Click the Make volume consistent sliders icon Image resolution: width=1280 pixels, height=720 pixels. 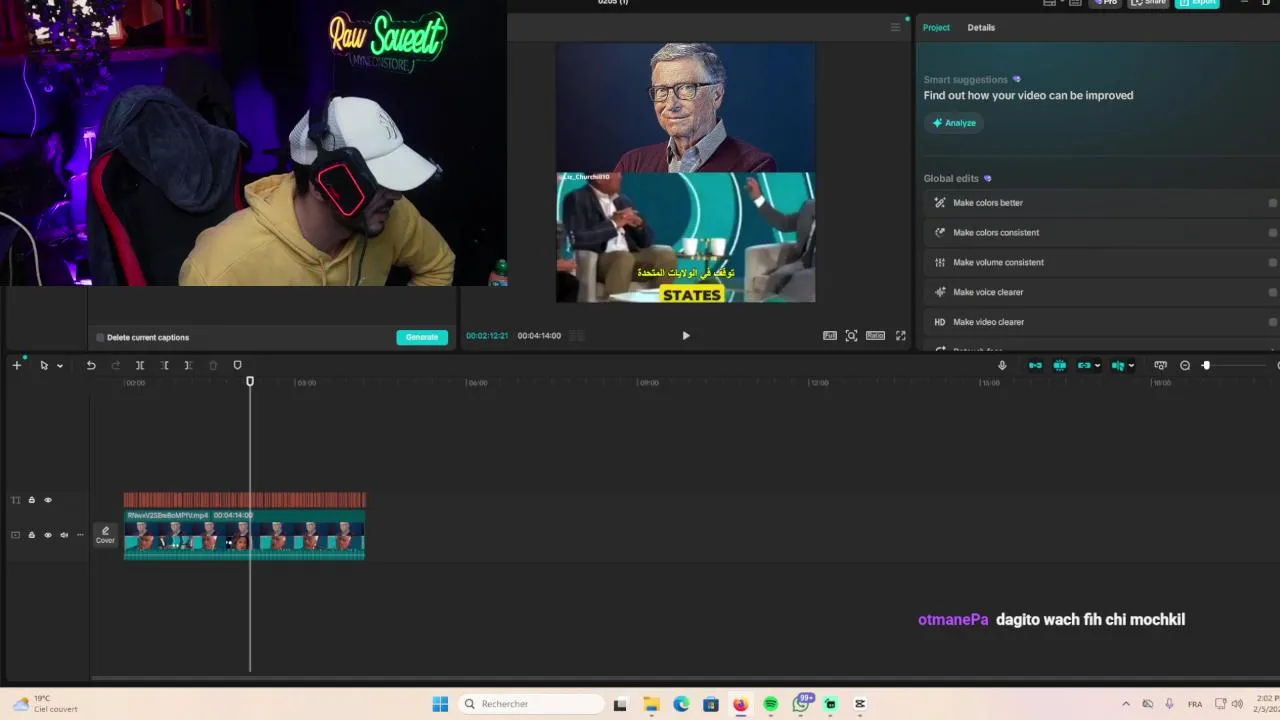[x=940, y=263]
